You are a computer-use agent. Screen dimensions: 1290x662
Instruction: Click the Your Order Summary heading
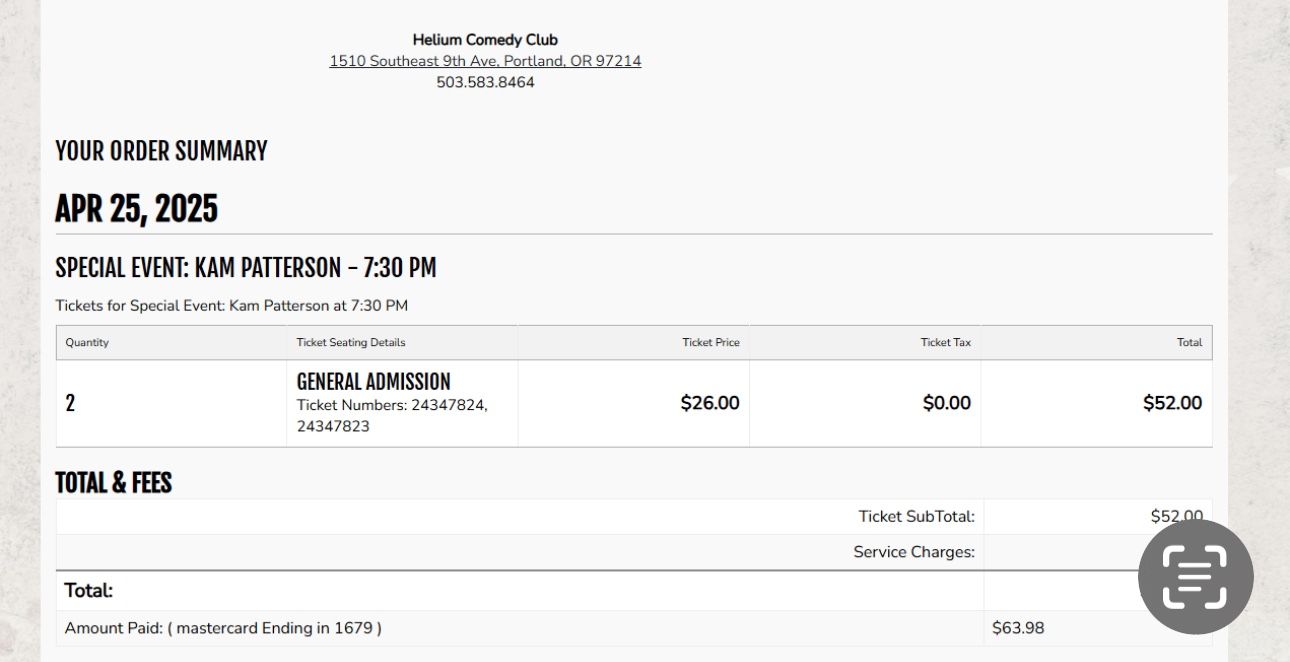[161, 151]
